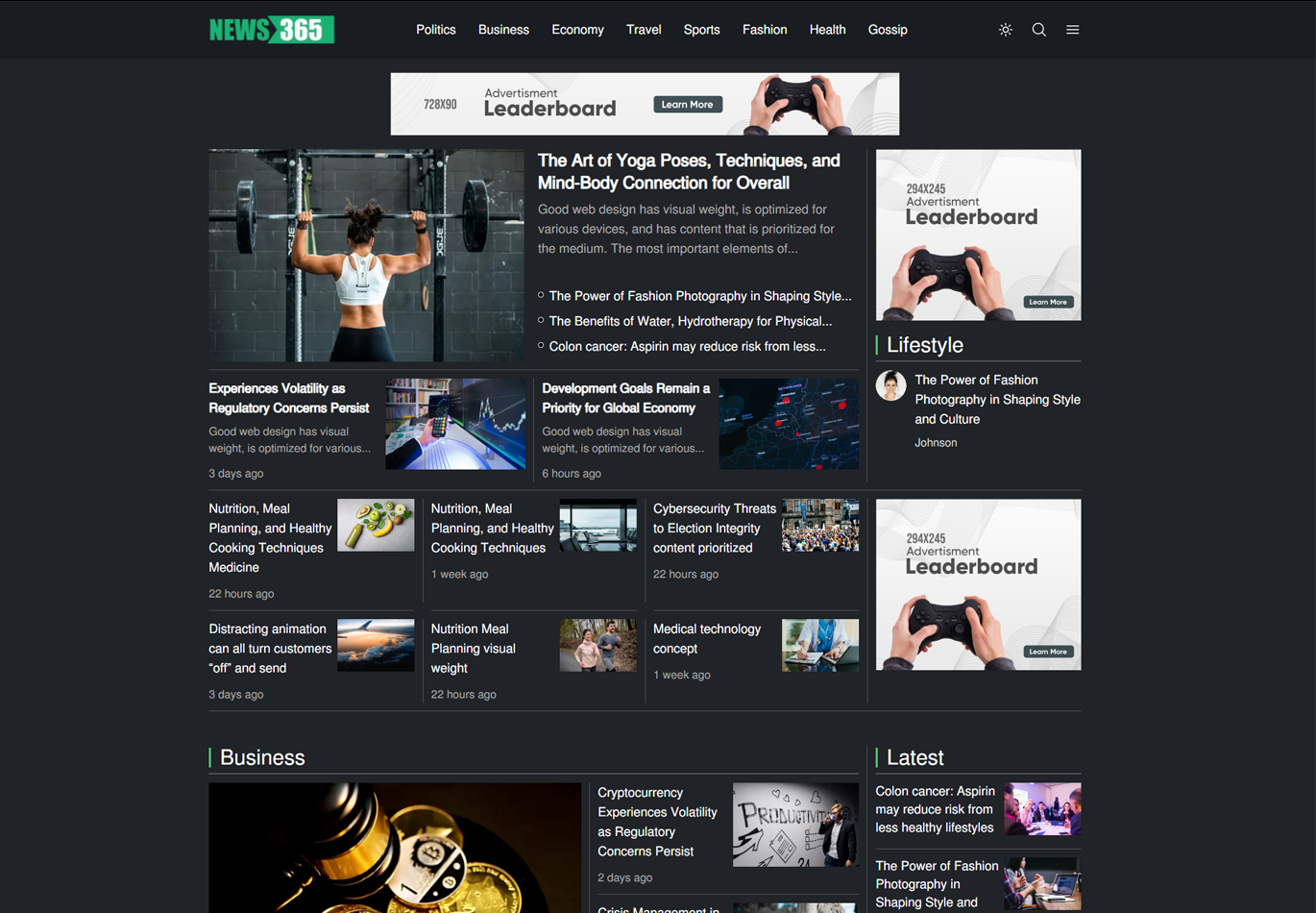Click Learn More on the sidebar advertisement

click(1048, 301)
